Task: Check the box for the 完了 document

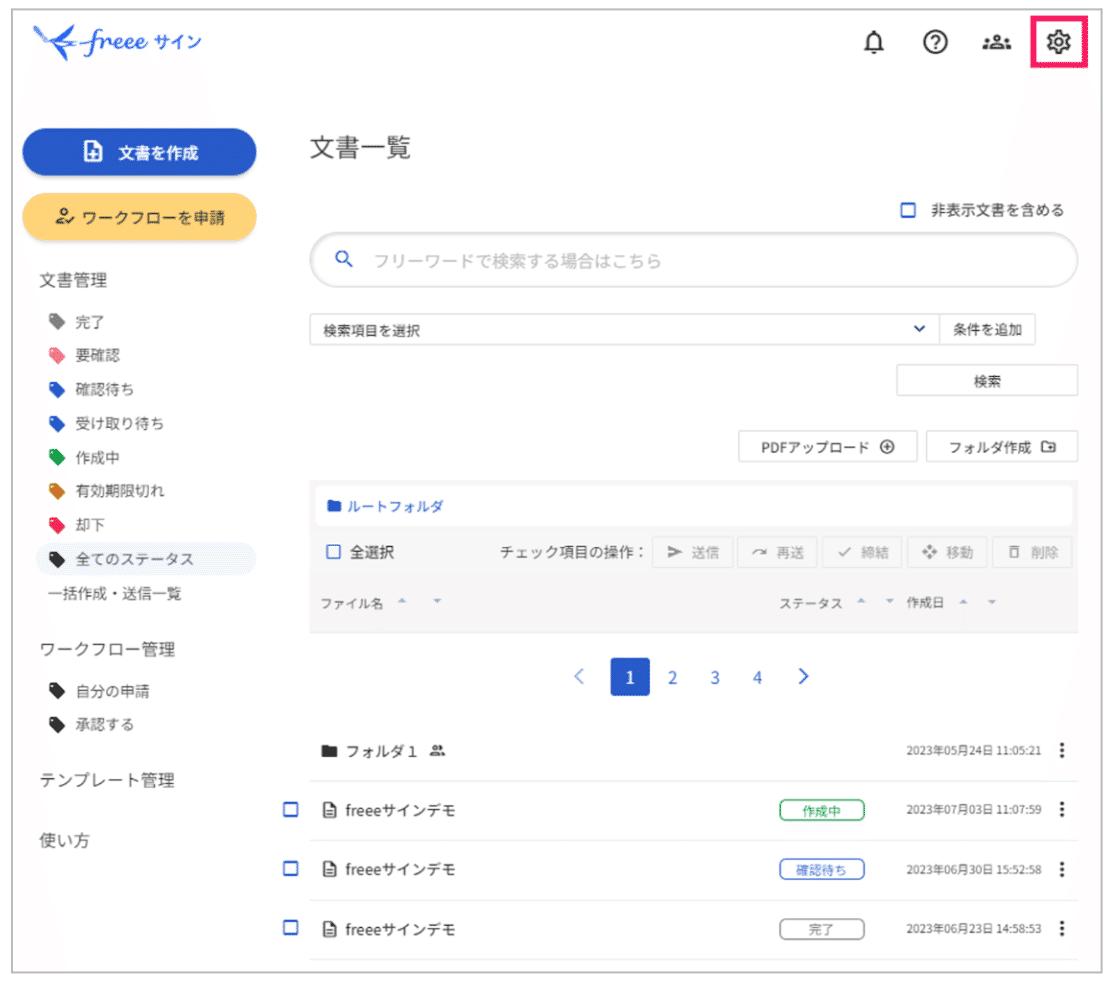Action: pos(291,927)
